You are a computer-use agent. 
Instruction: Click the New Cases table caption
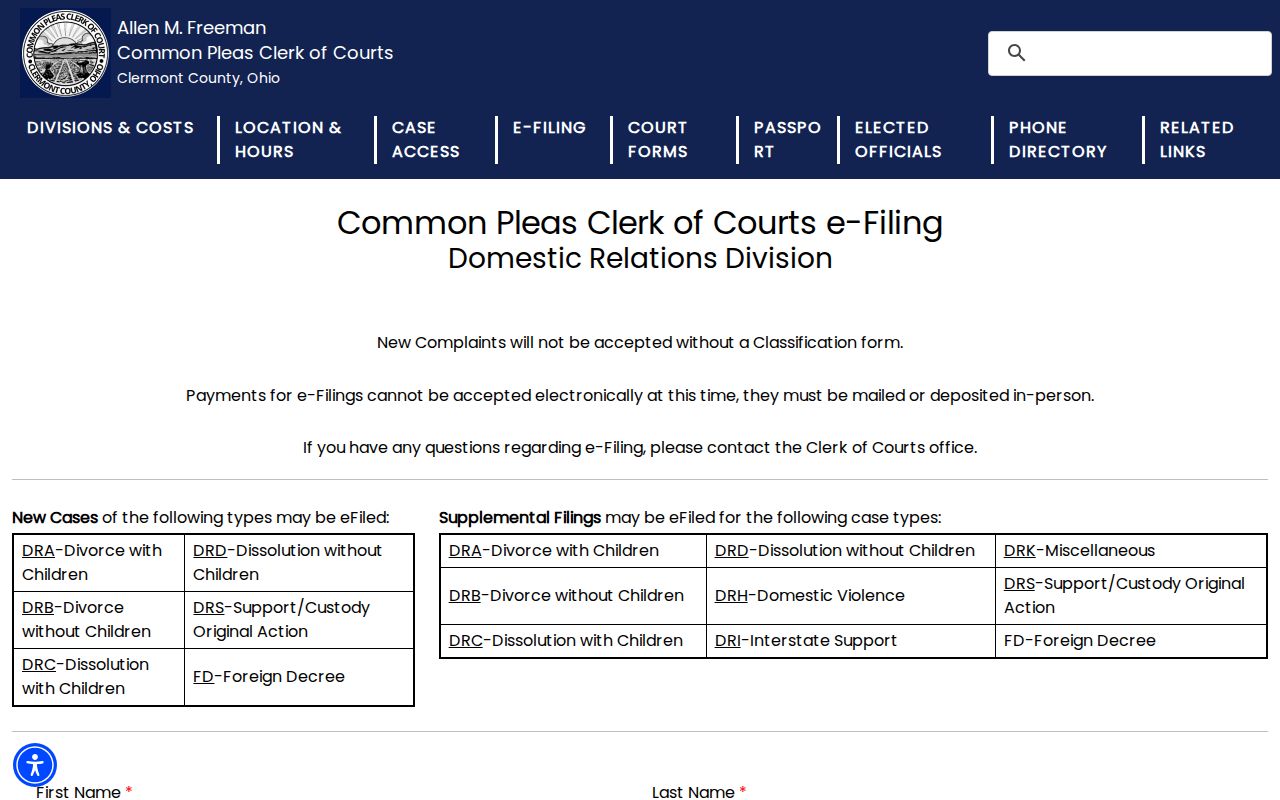coord(201,518)
